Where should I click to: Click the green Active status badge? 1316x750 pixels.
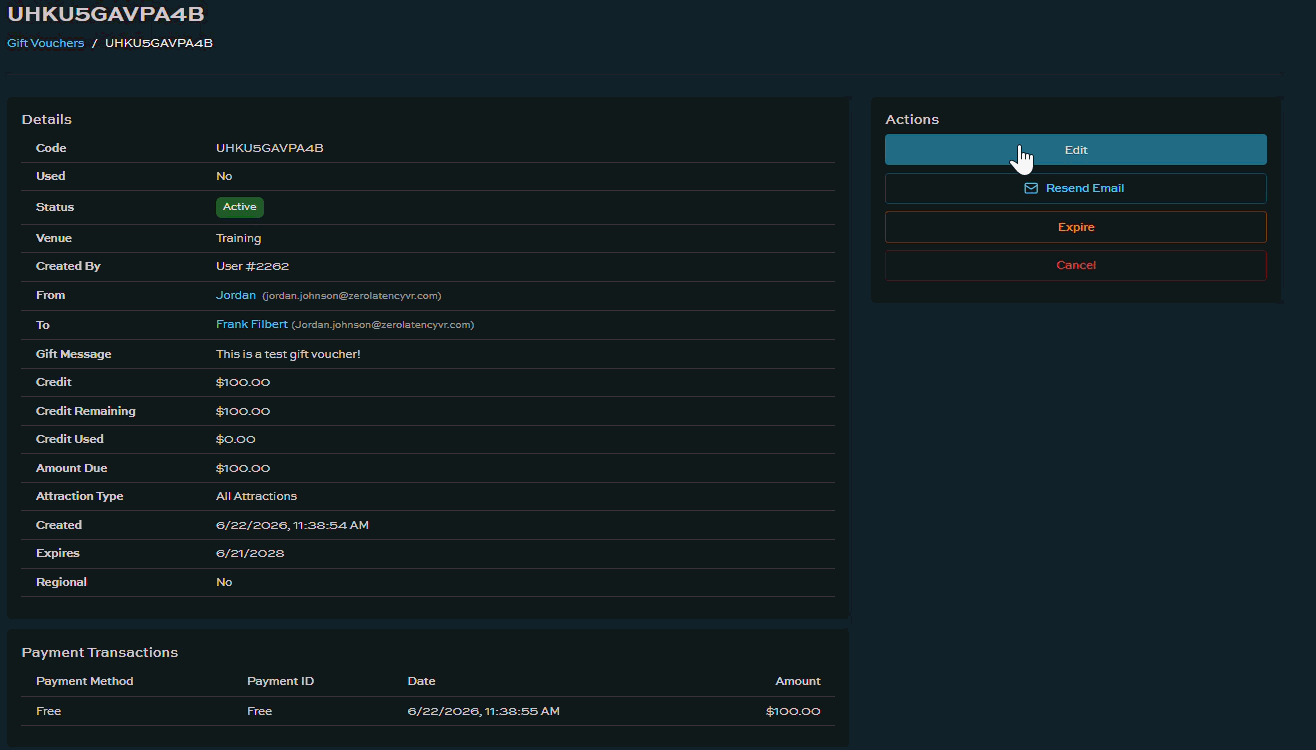click(240, 207)
